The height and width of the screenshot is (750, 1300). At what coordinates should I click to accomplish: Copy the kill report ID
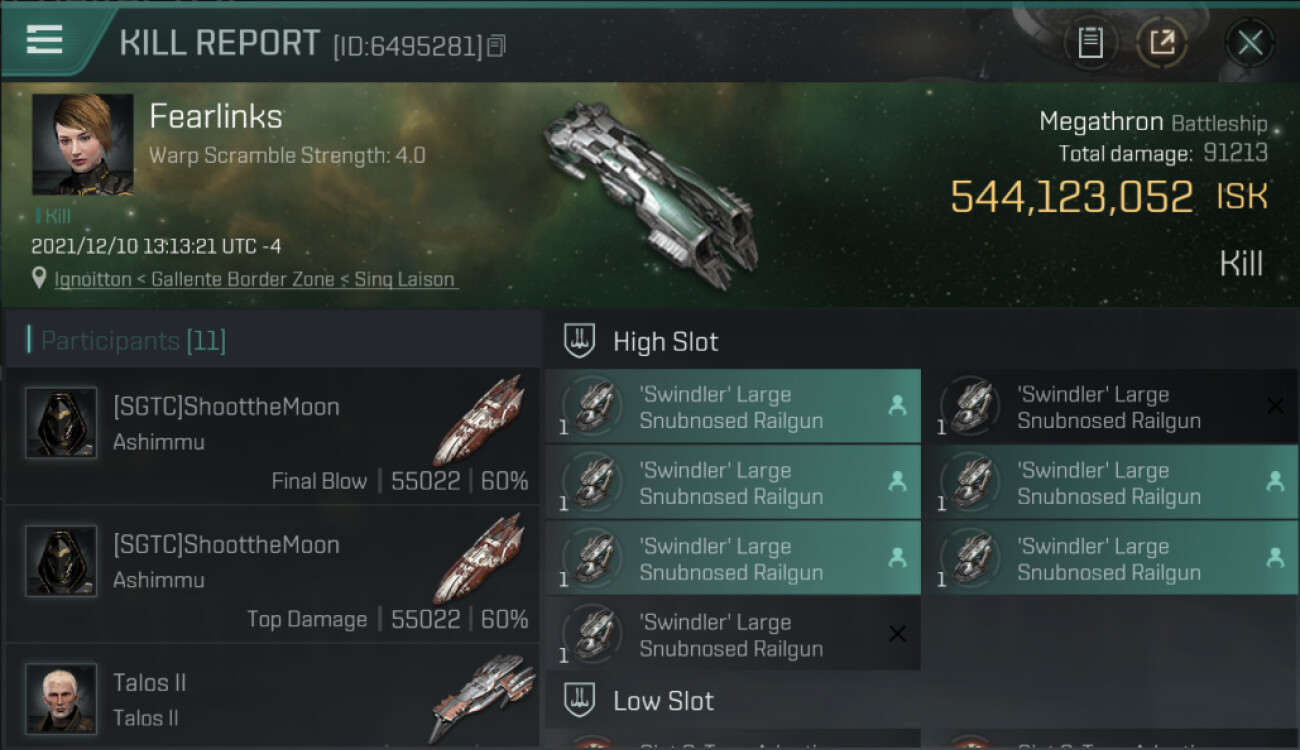pyautogui.click(x=497, y=46)
